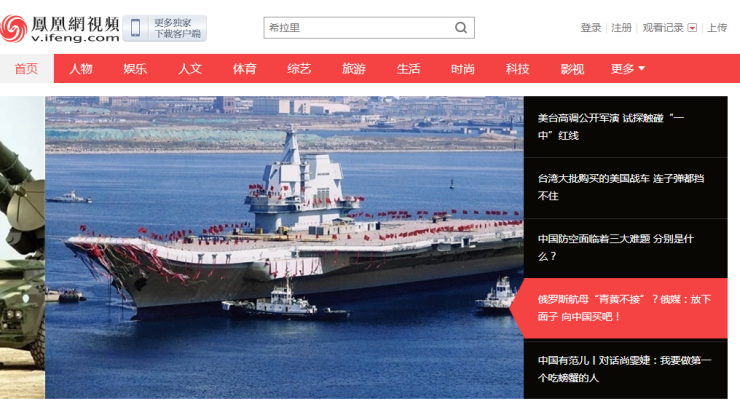Expand the 更多 navigation menu
Image resolution: width=740 pixels, height=404 pixels.
(x=627, y=69)
